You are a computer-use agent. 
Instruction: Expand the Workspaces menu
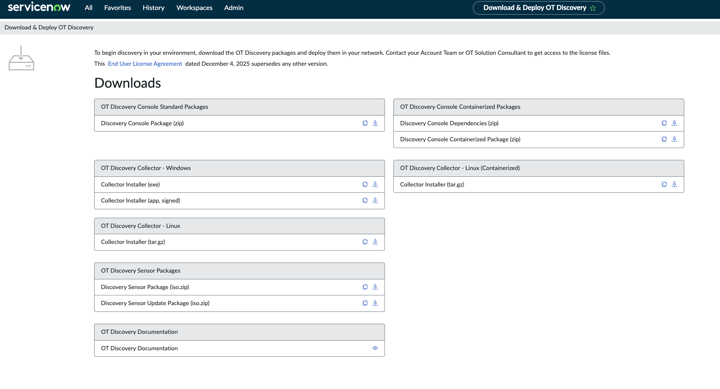194,8
